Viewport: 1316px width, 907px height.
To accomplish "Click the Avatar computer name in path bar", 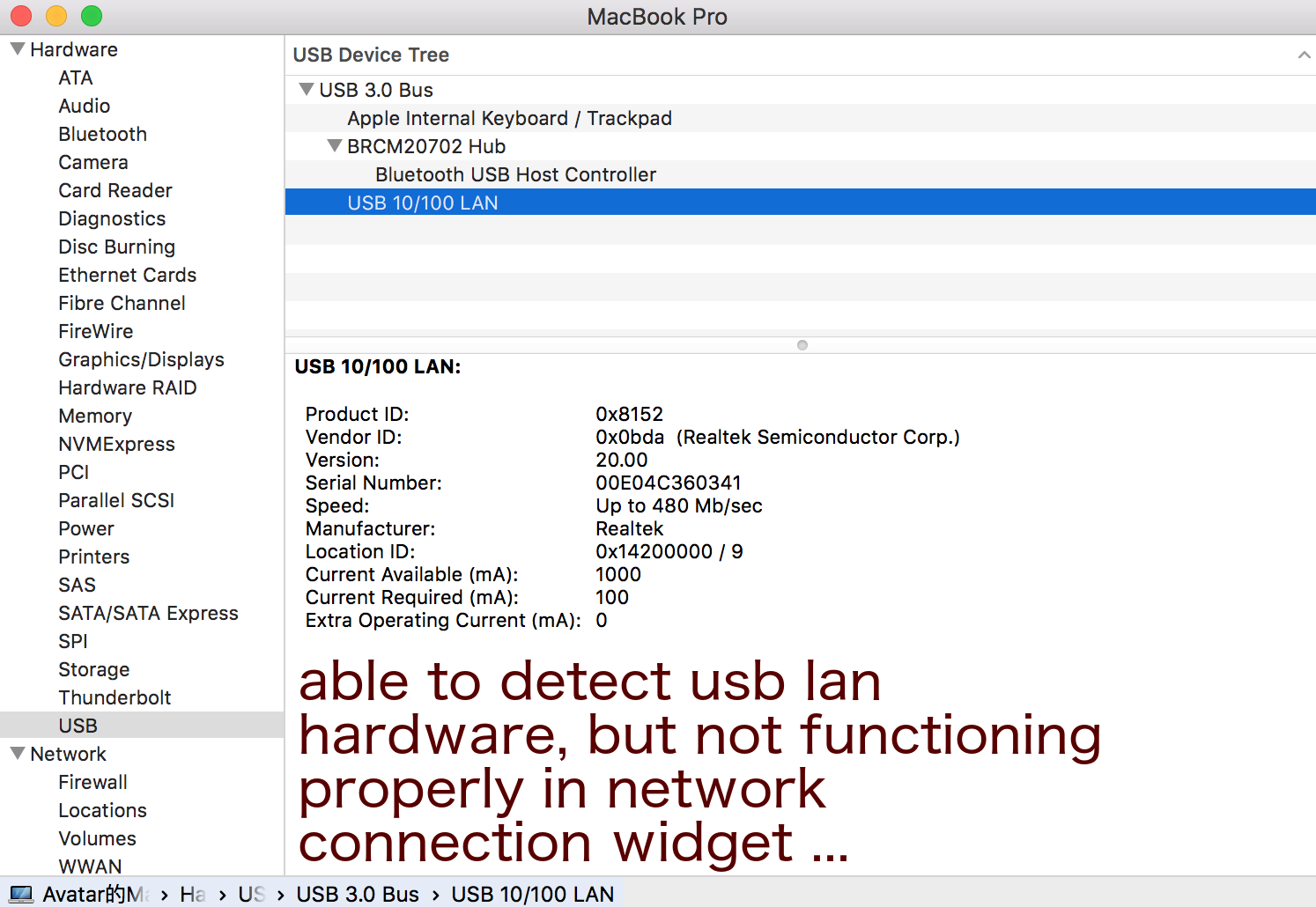I will coord(97,894).
